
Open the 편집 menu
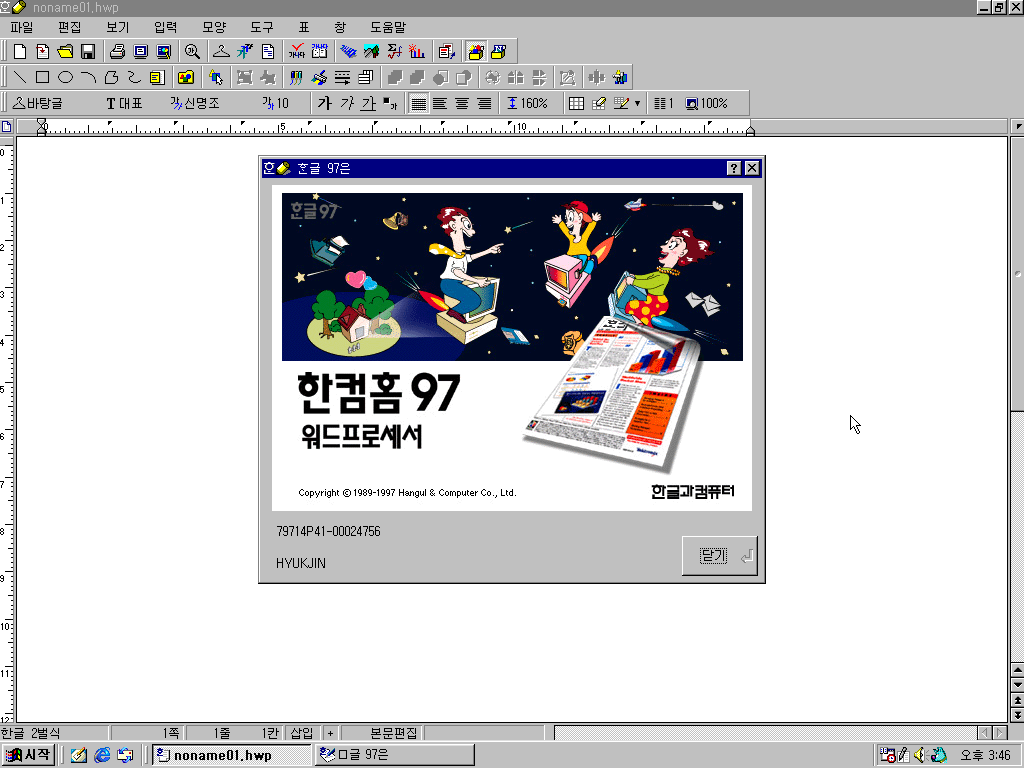(x=70, y=27)
